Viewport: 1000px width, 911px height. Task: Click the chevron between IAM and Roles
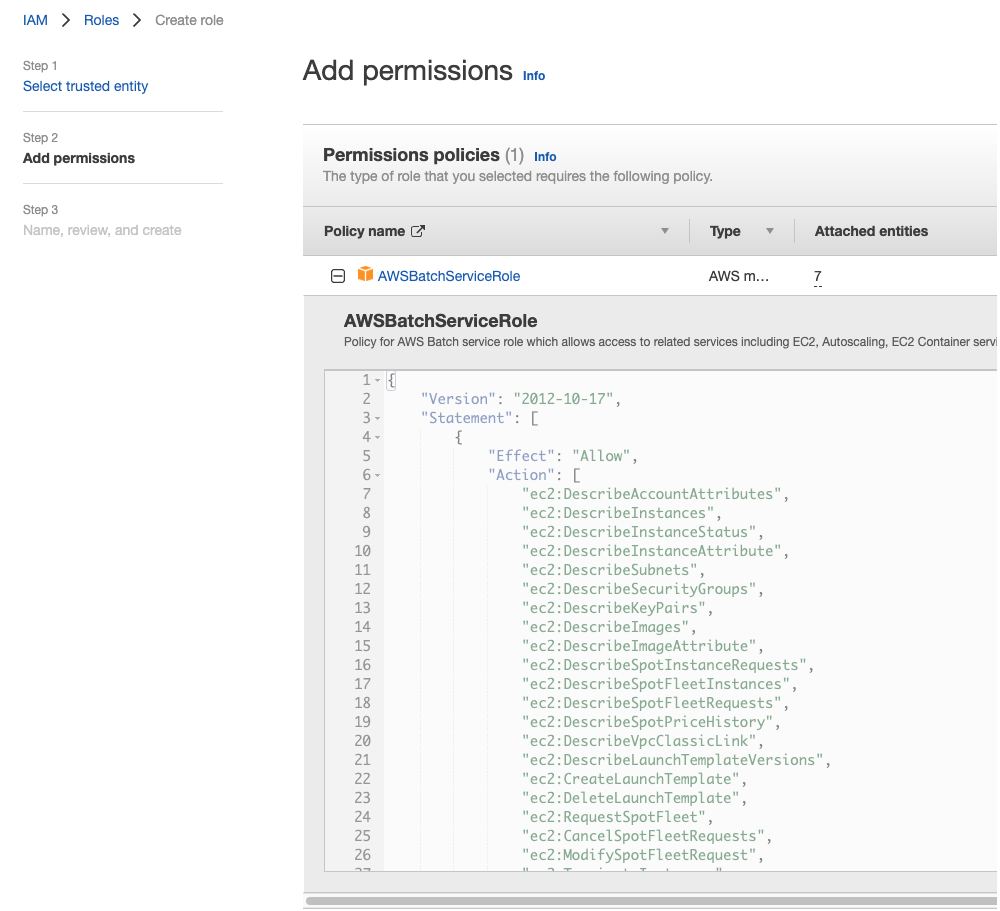pyautogui.click(x=66, y=20)
